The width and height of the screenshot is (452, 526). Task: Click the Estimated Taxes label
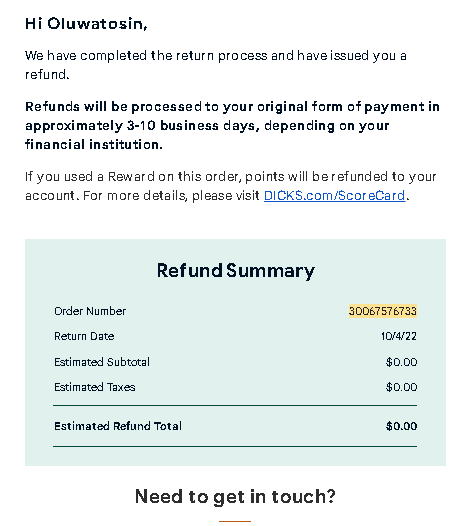pos(95,387)
